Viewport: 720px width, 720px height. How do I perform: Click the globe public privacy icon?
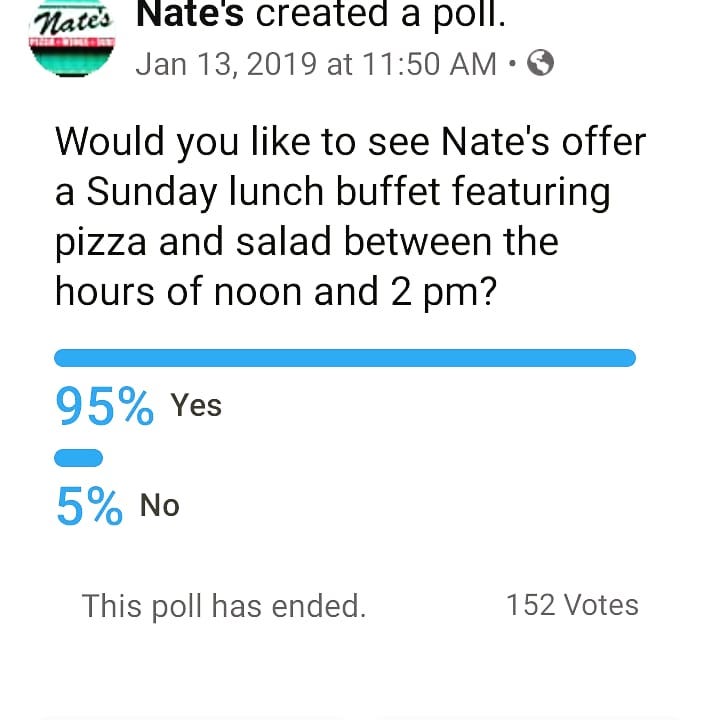(x=540, y=64)
